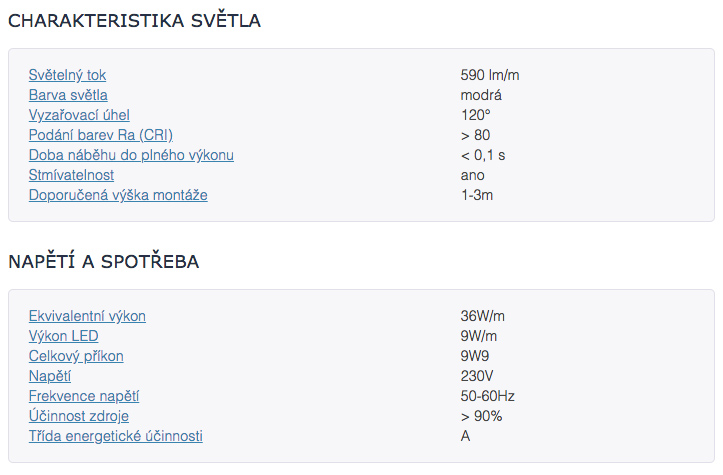Screen dimensions: 723x475
Task: Open the Výkon LED link
Action: click(x=64, y=336)
